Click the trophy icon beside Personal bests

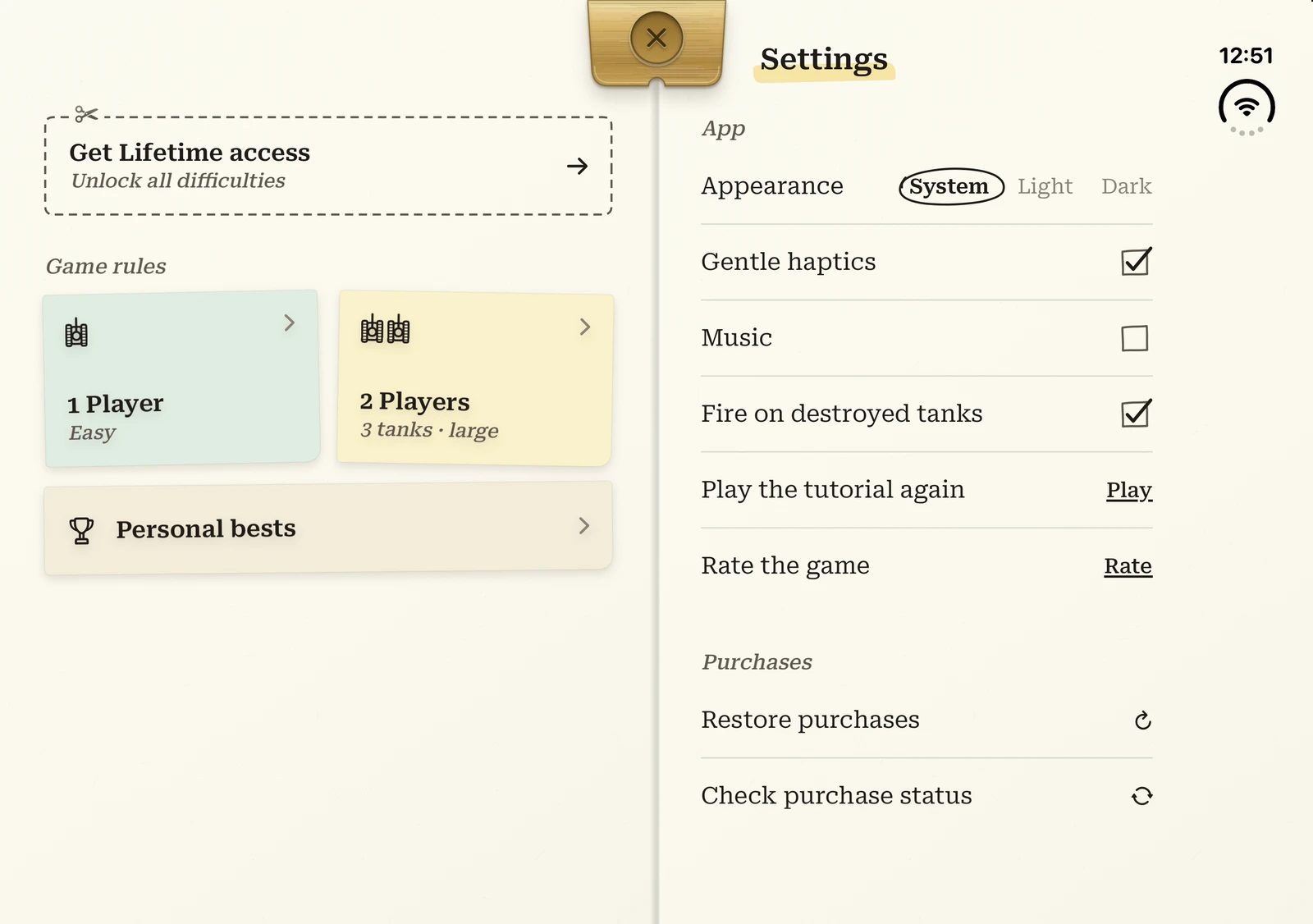coord(81,530)
